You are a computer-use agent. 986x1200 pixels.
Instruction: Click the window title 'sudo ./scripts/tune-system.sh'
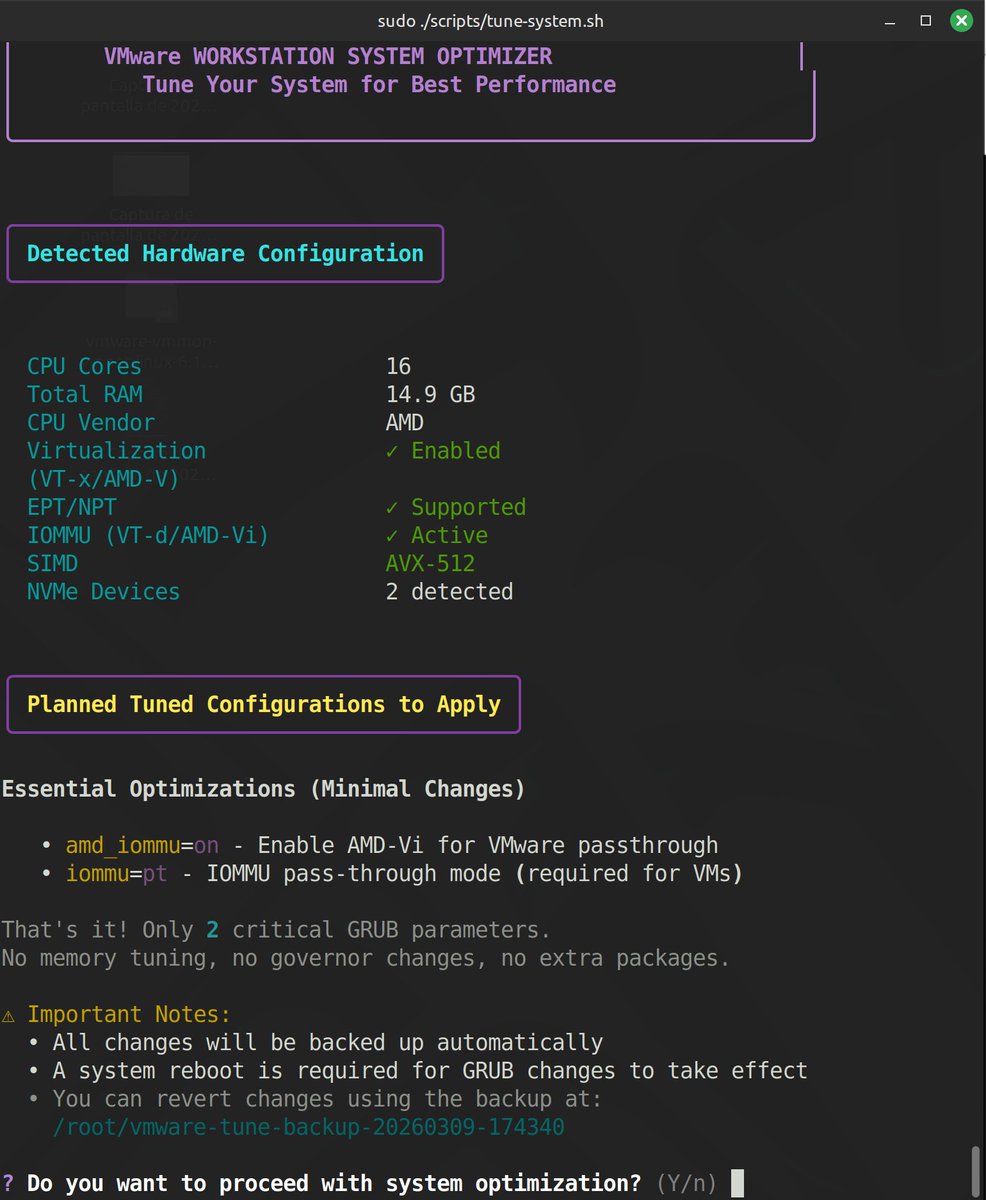click(491, 20)
